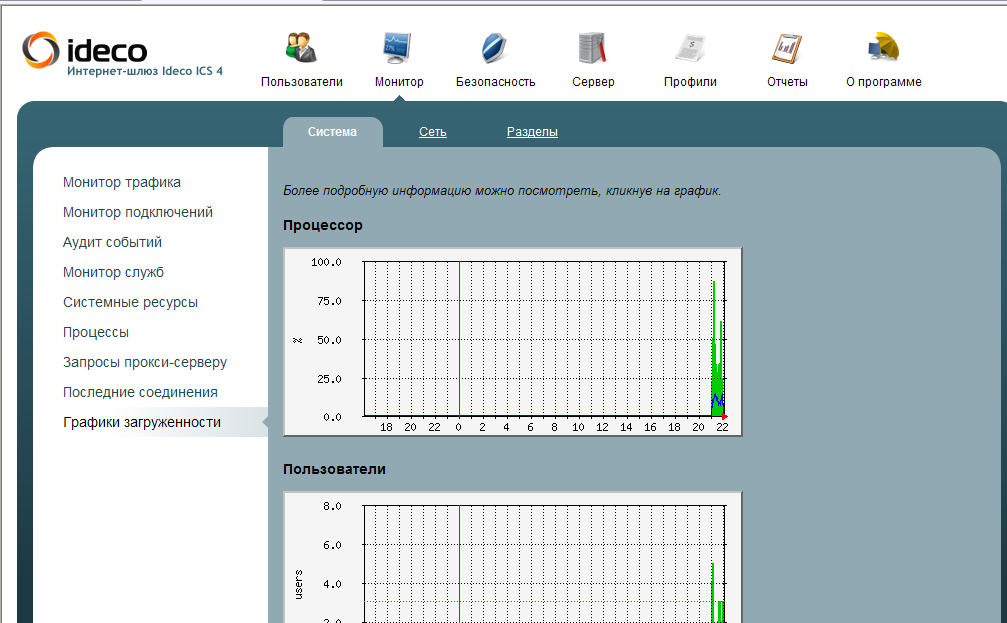Select the О программе menu label
This screenshot has height=623, width=1007.
point(884,82)
